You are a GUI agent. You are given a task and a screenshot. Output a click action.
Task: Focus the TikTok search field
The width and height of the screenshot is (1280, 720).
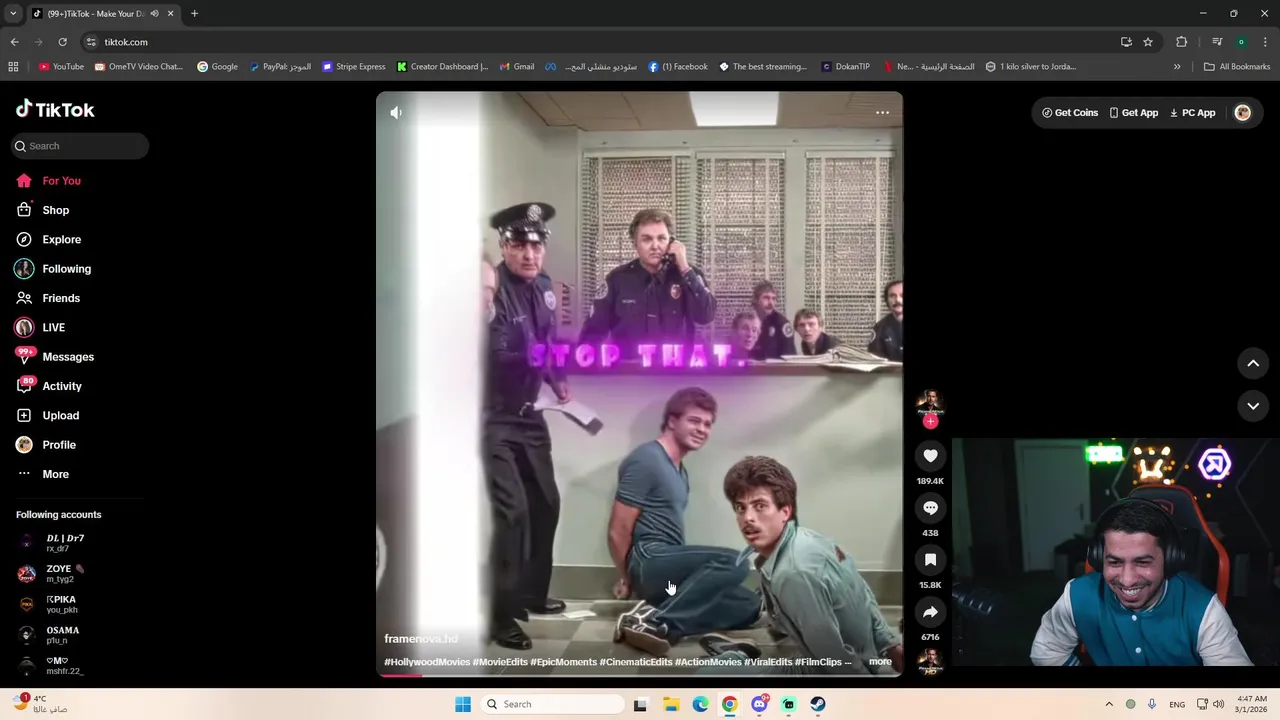tap(80, 146)
